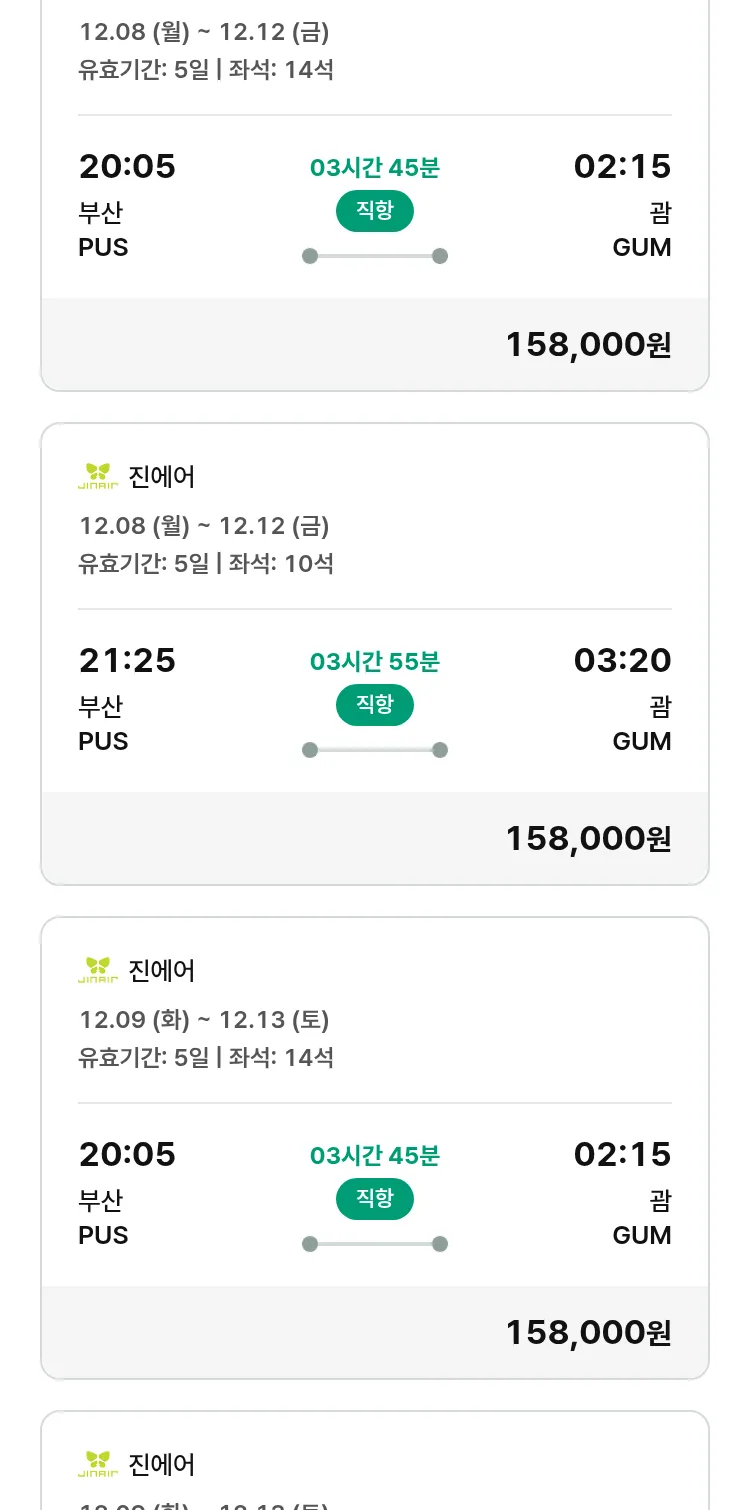
Task: Tap the 좌석: 10석 validity and seats line
Action: tap(206, 563)
